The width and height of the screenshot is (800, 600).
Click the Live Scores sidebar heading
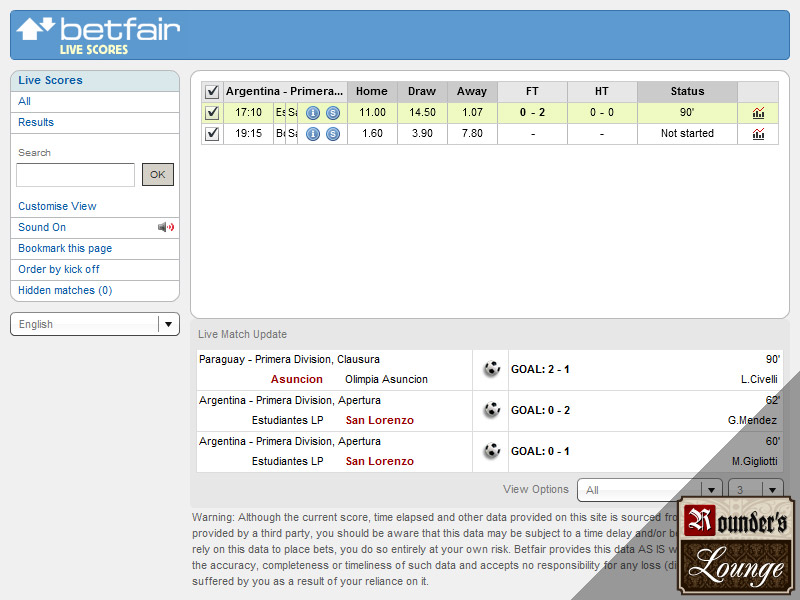(x=50, y=80)
